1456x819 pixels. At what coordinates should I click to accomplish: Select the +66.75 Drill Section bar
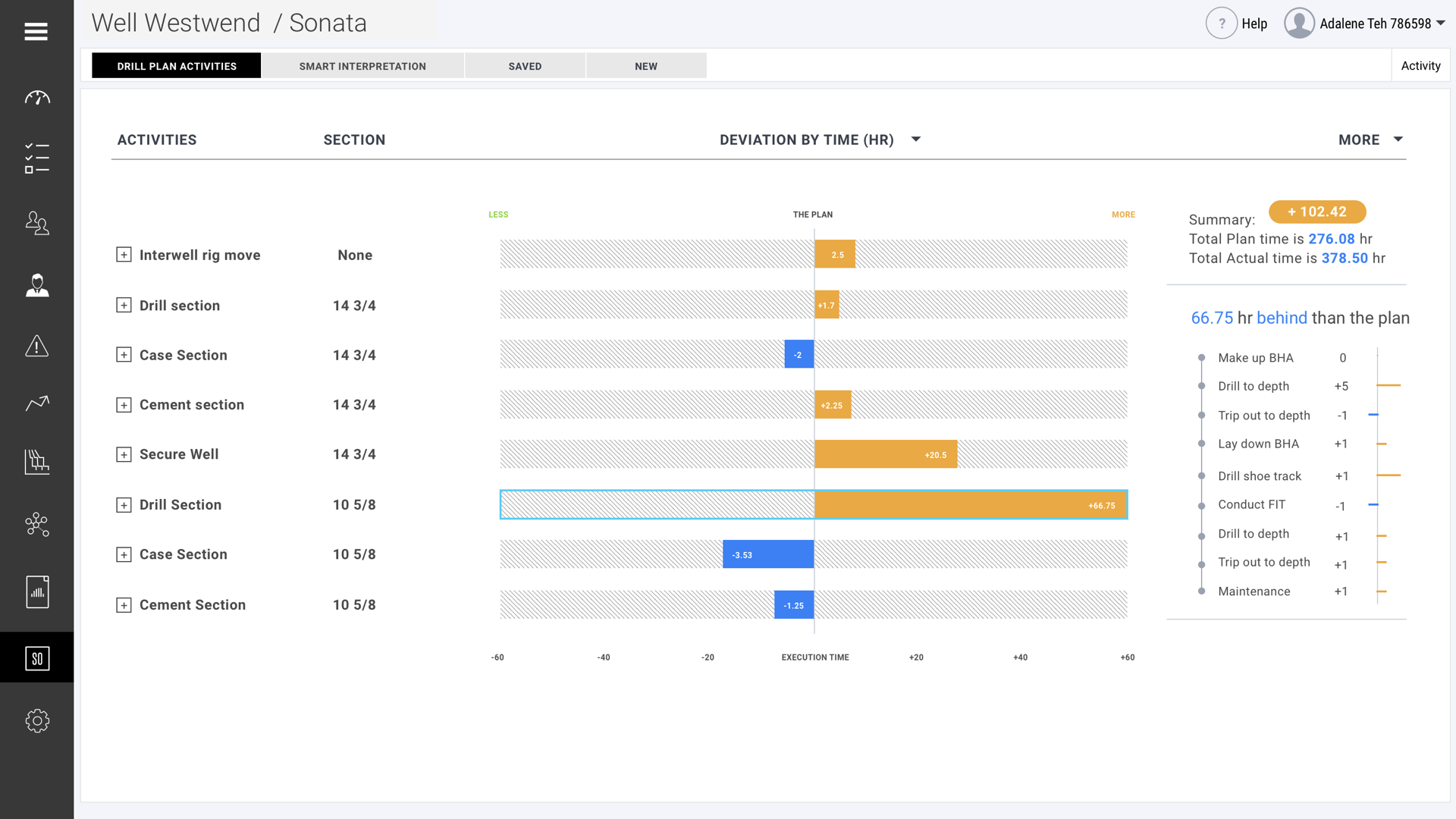tap(971, 505)
